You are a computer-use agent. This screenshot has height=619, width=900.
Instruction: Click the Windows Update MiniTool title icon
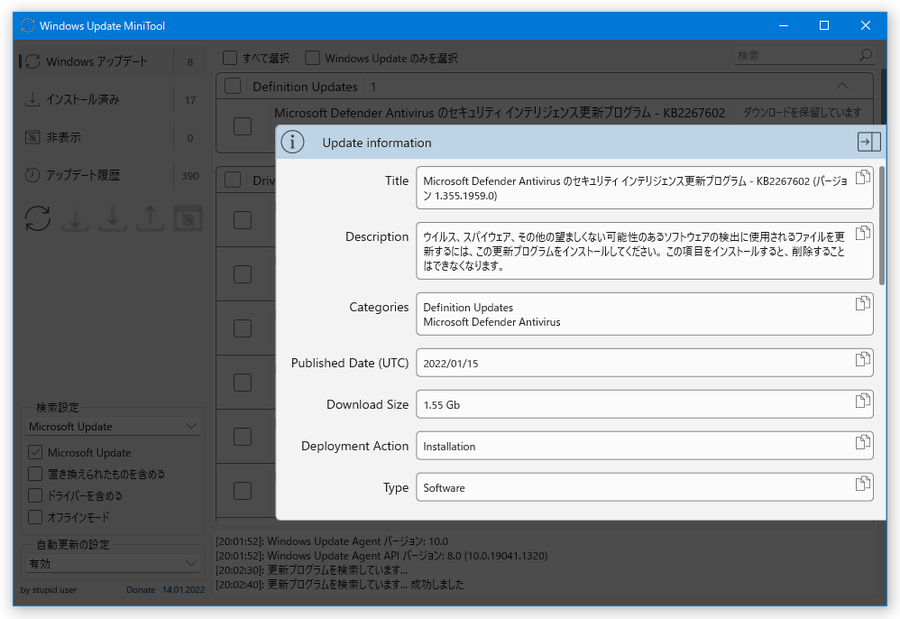click(x=28, y=26)
